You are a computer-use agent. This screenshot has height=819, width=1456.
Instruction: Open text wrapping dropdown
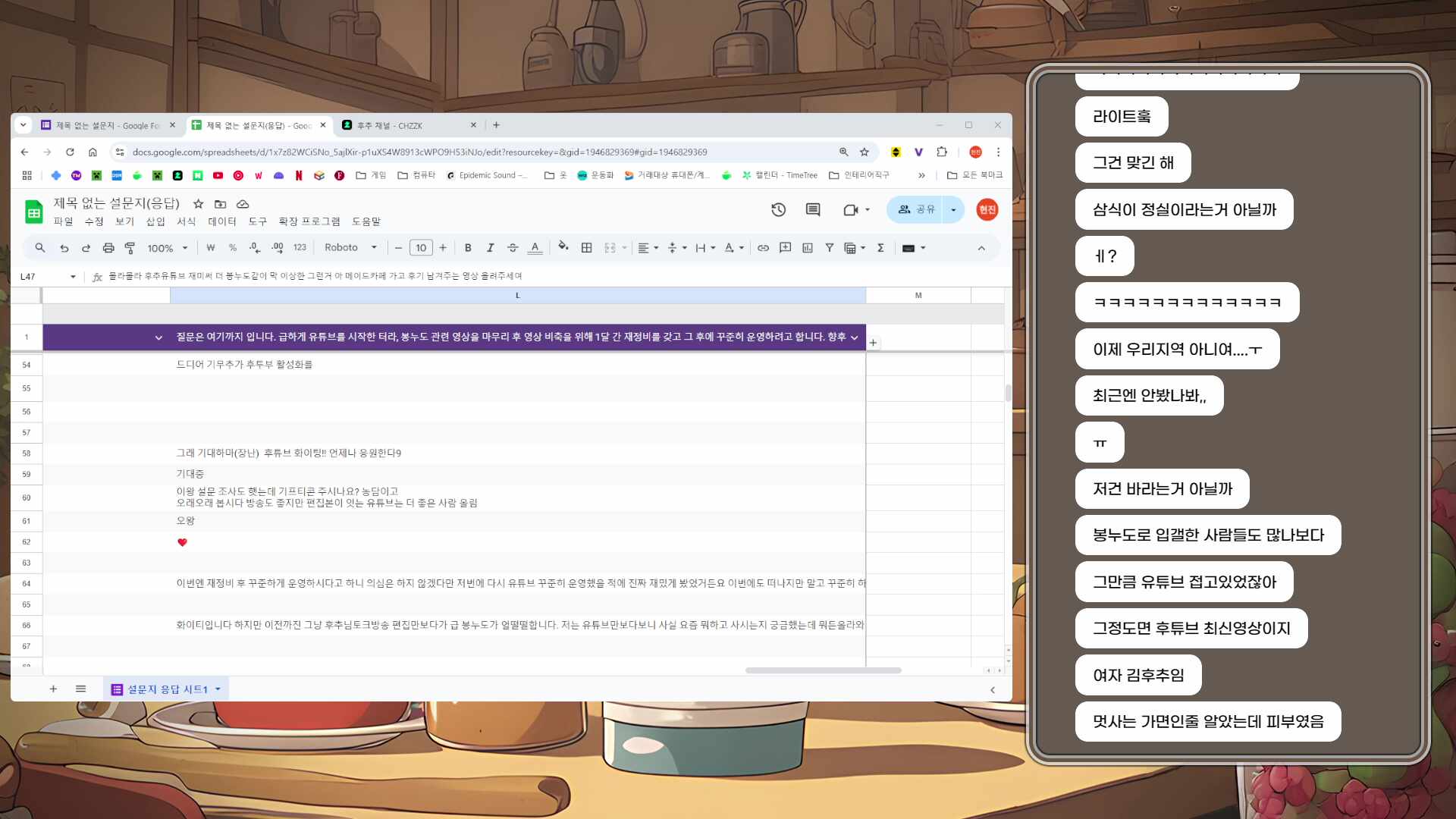click(705, 248)
